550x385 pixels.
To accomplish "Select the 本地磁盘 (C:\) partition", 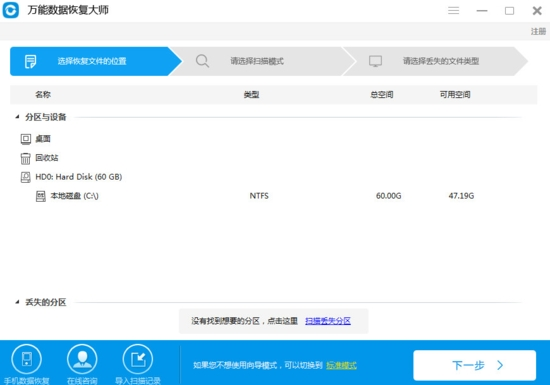I will coord(74,196).
